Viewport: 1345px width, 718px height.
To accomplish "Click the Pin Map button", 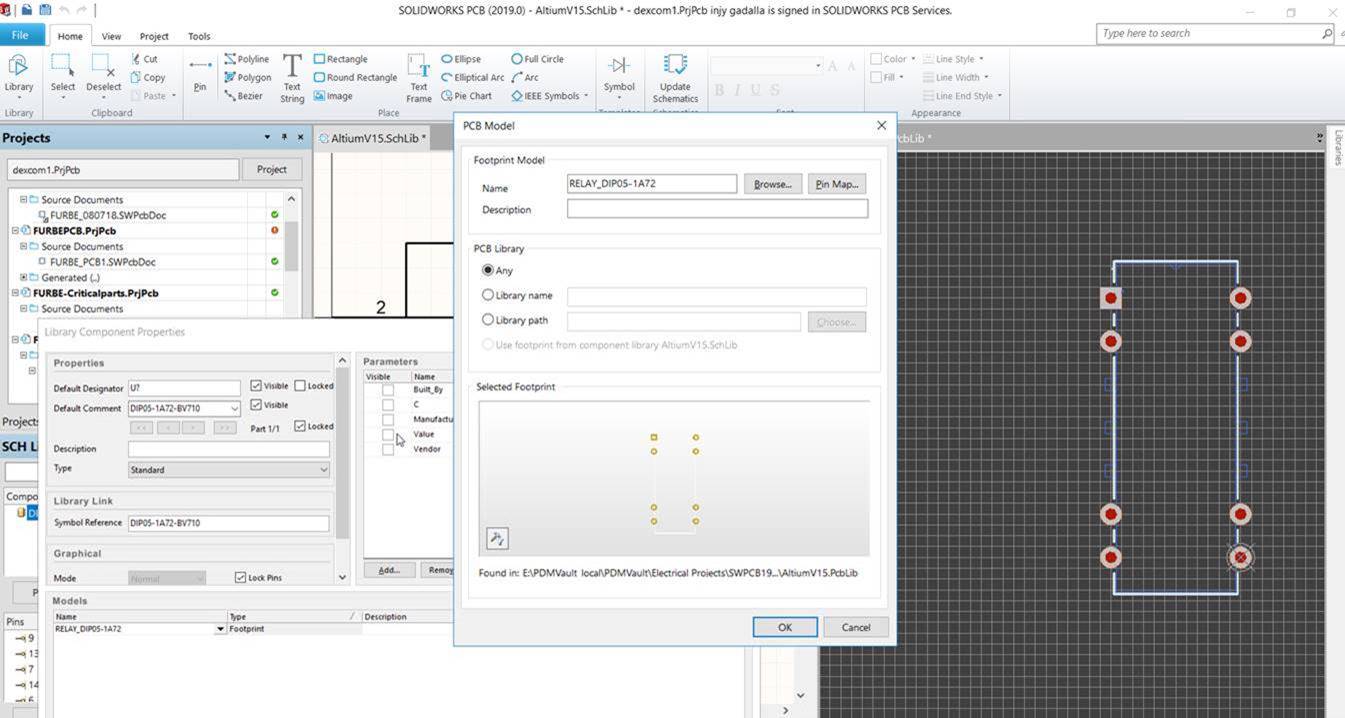I will tap(836, 184).
